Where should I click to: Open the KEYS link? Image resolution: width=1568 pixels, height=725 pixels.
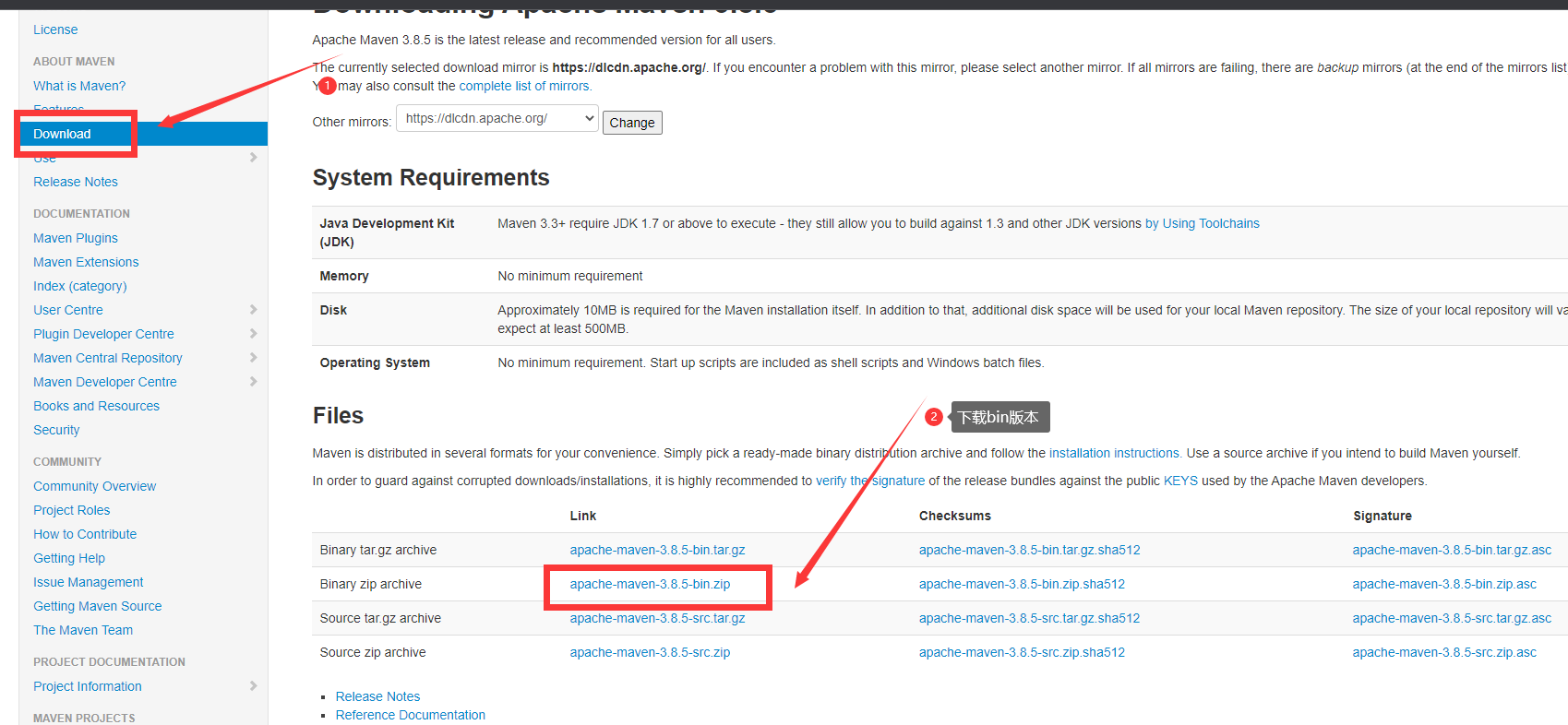(x=1180, y=481)
